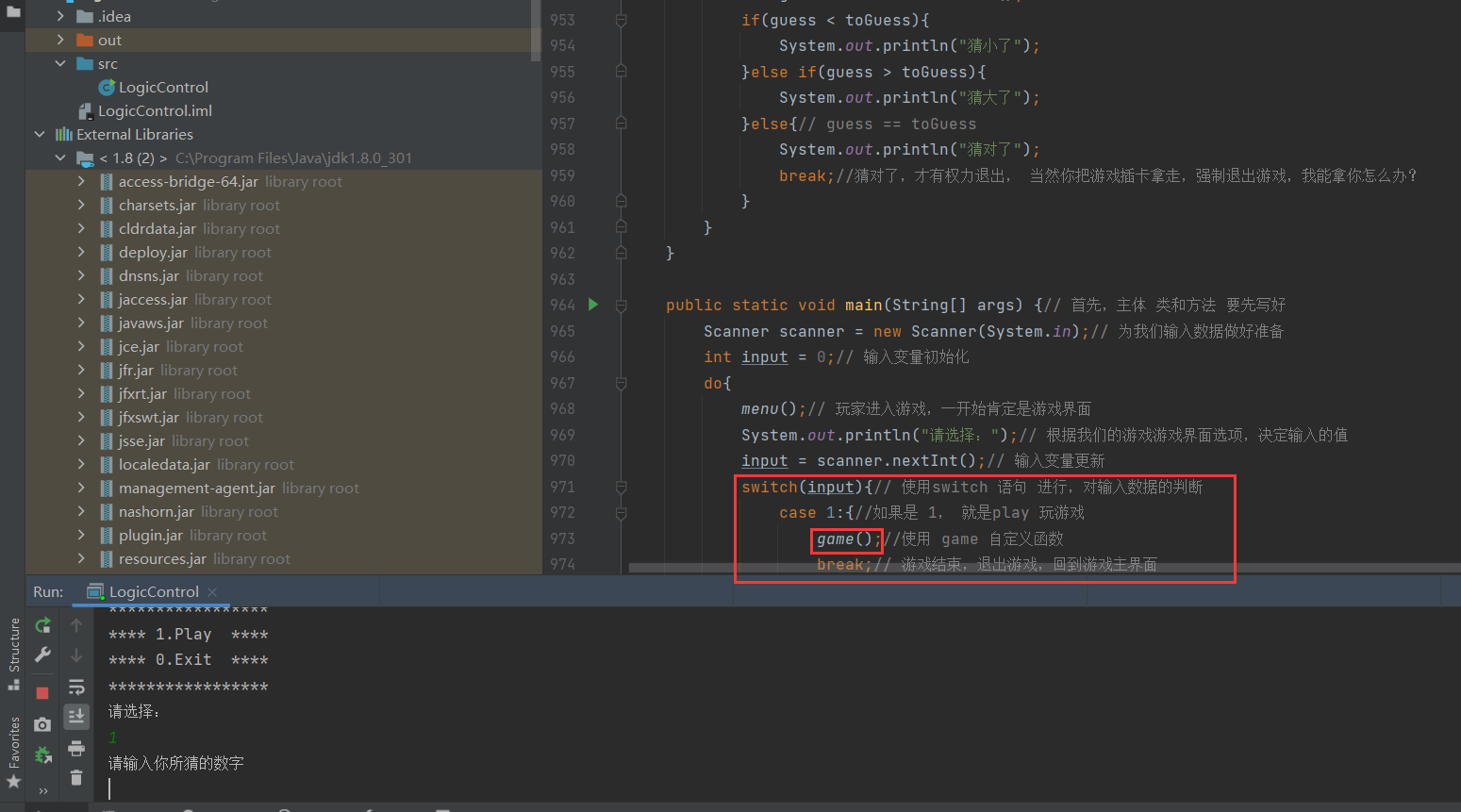Click the green run gutter icon at main
Screen dimensions: 1461x812
(593, 304)
